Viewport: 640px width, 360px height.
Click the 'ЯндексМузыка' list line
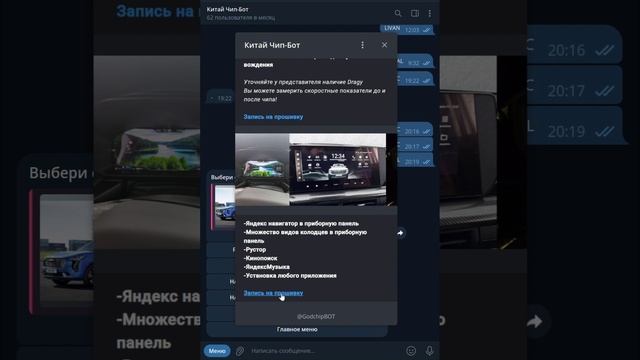coord(267,267)
